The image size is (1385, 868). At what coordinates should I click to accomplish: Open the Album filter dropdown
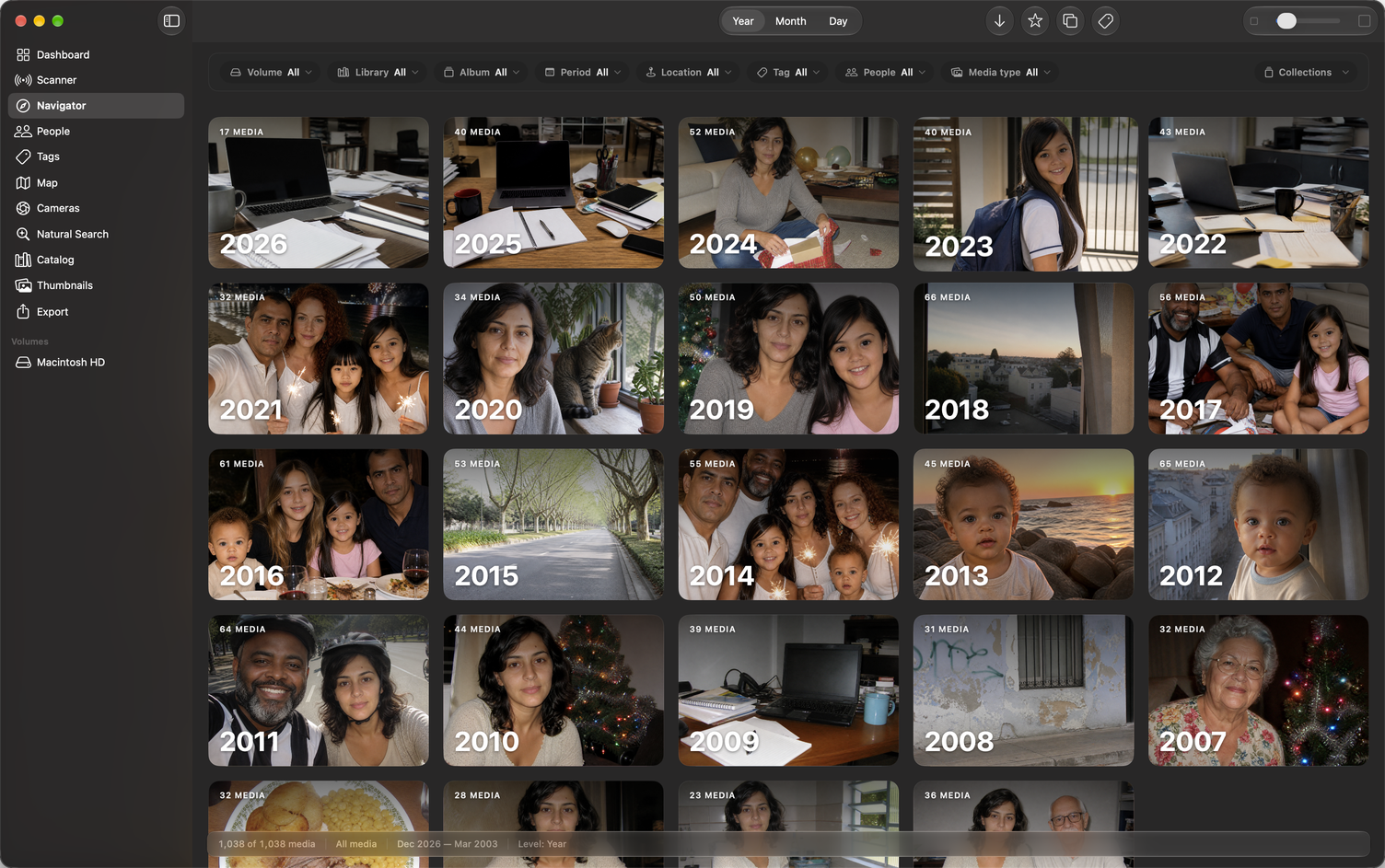[482, 72]
